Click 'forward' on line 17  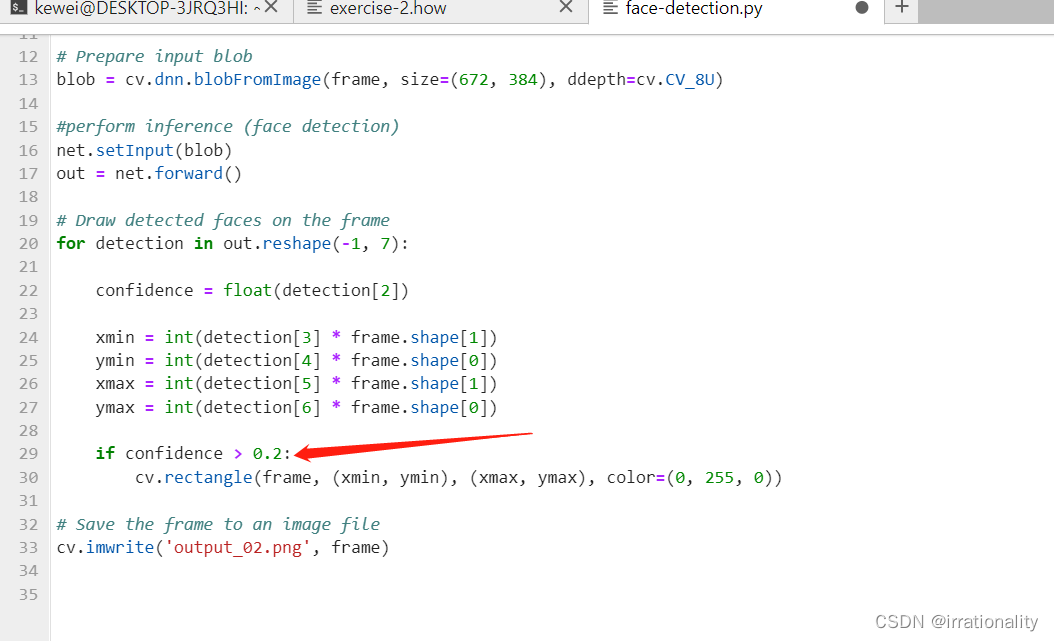(x=188, y=174)
